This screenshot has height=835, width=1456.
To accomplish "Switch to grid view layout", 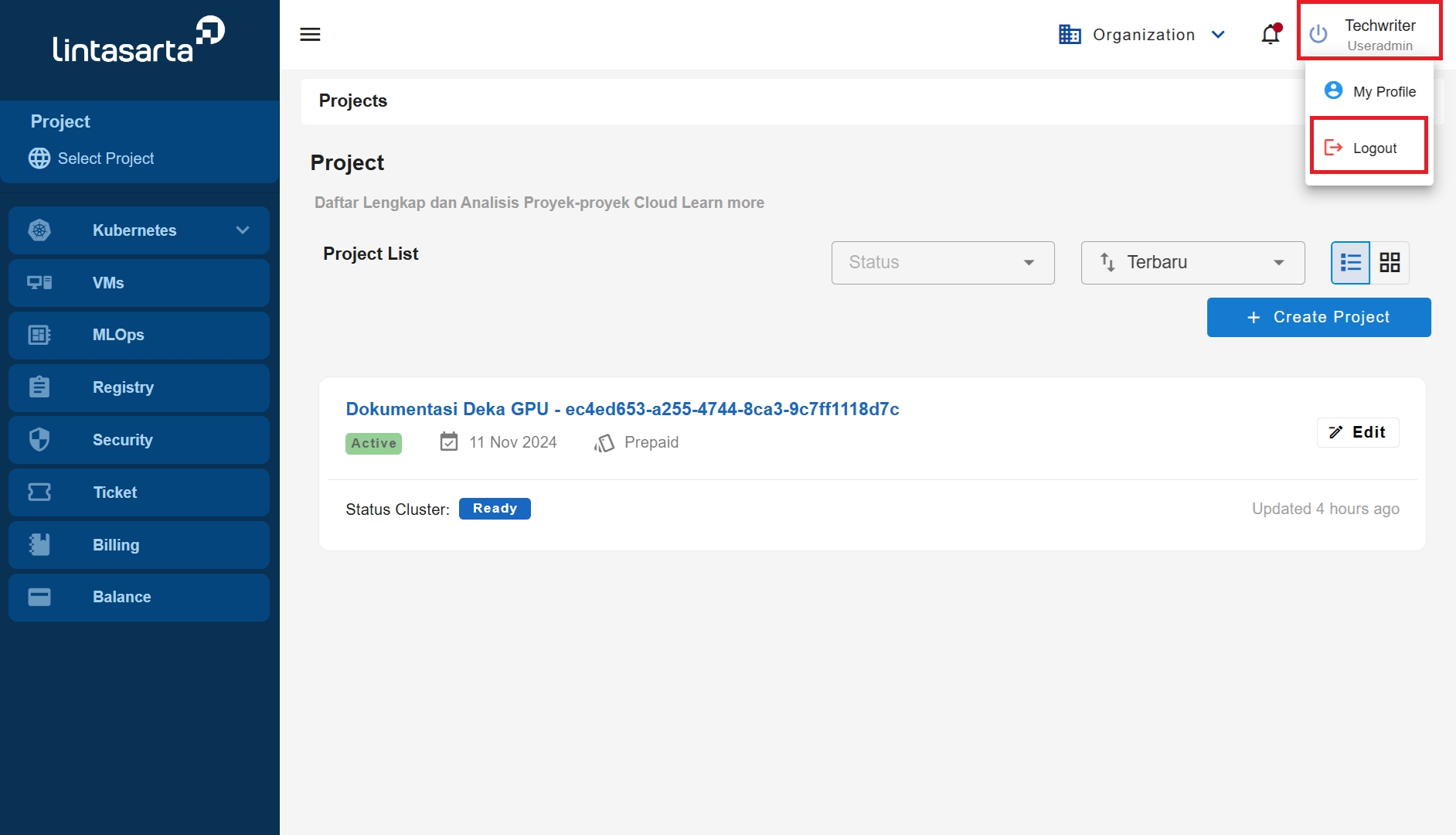I will pos(1390,263).
